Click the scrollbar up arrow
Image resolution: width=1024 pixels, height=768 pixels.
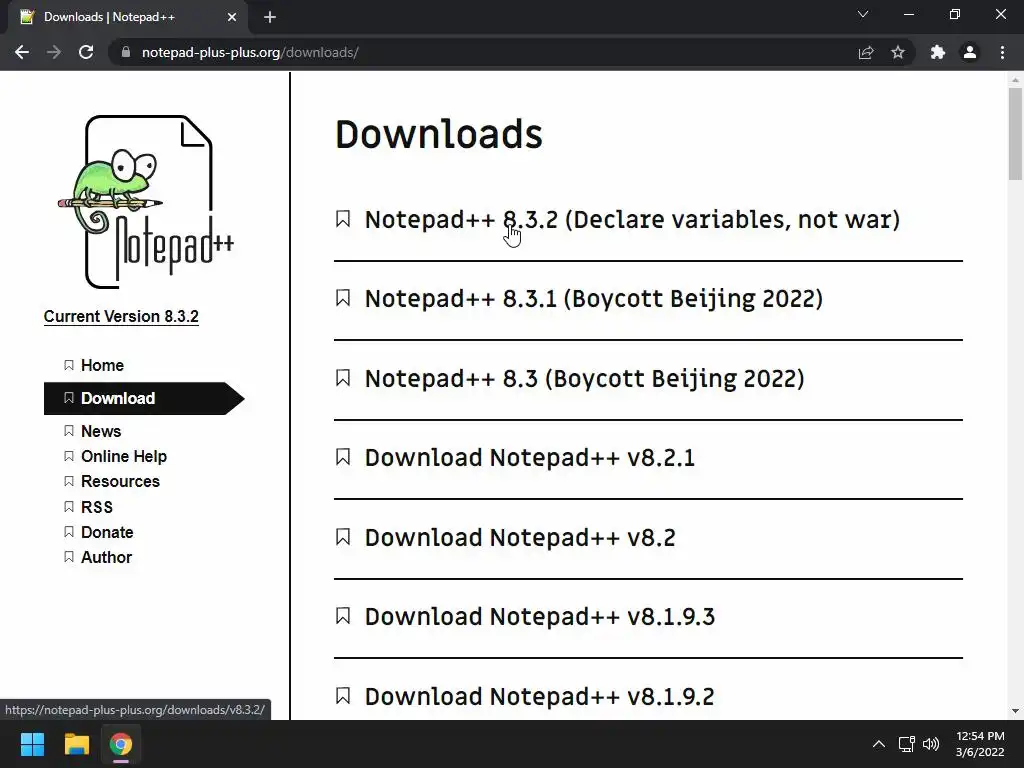tap(1015, 80)
